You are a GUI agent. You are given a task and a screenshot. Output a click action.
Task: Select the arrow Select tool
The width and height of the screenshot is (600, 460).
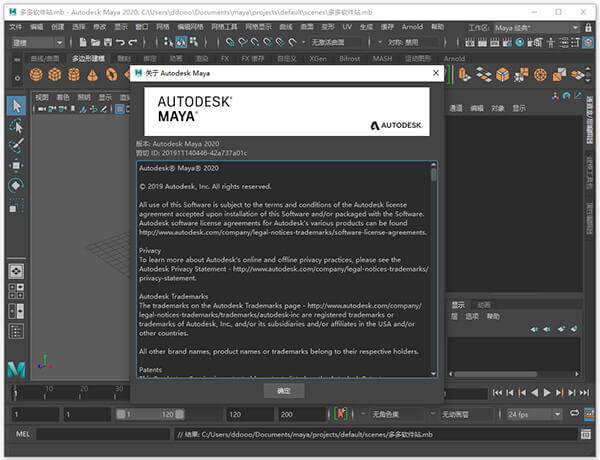pos(16,106)
